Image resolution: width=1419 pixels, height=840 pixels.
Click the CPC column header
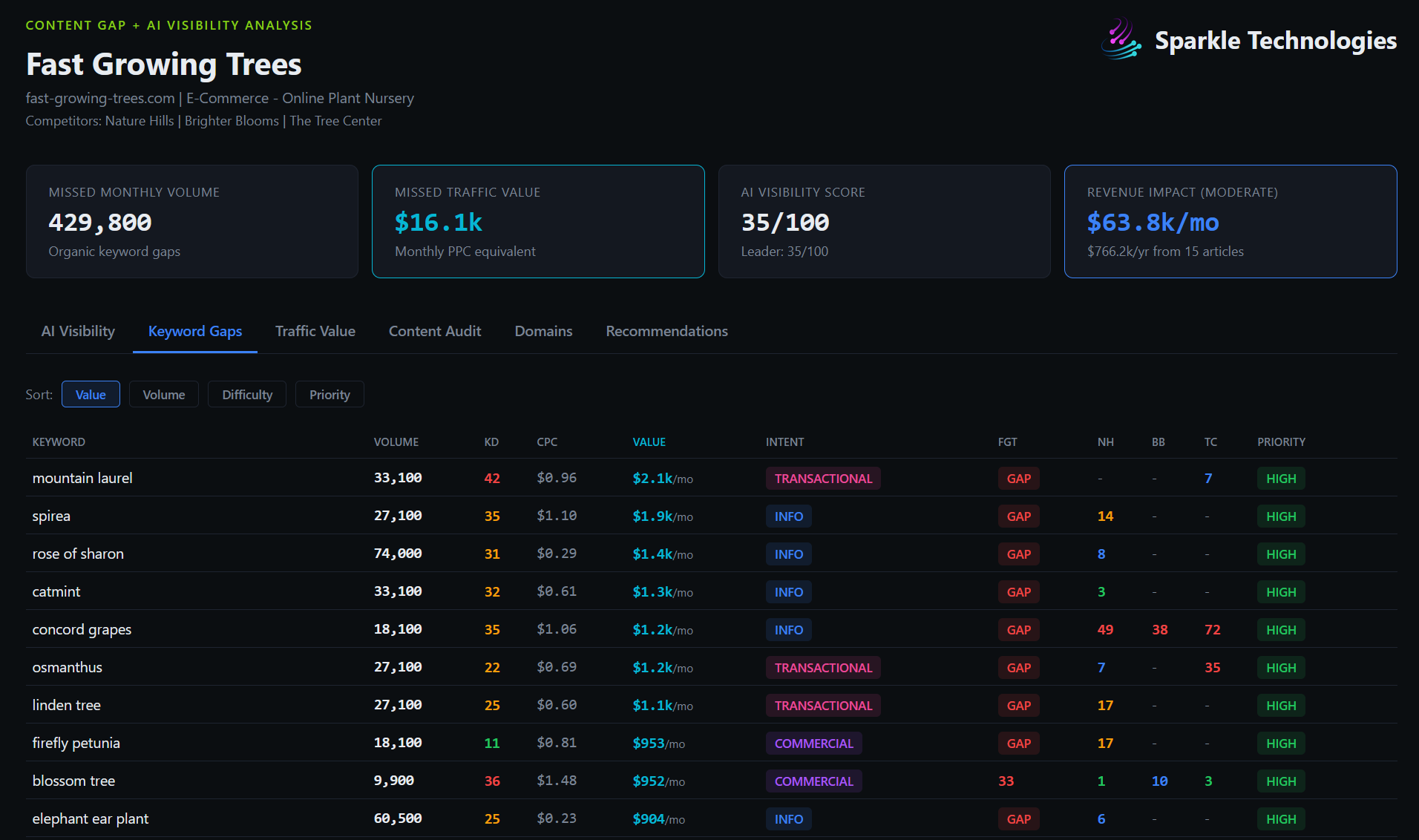coord(547,442)
